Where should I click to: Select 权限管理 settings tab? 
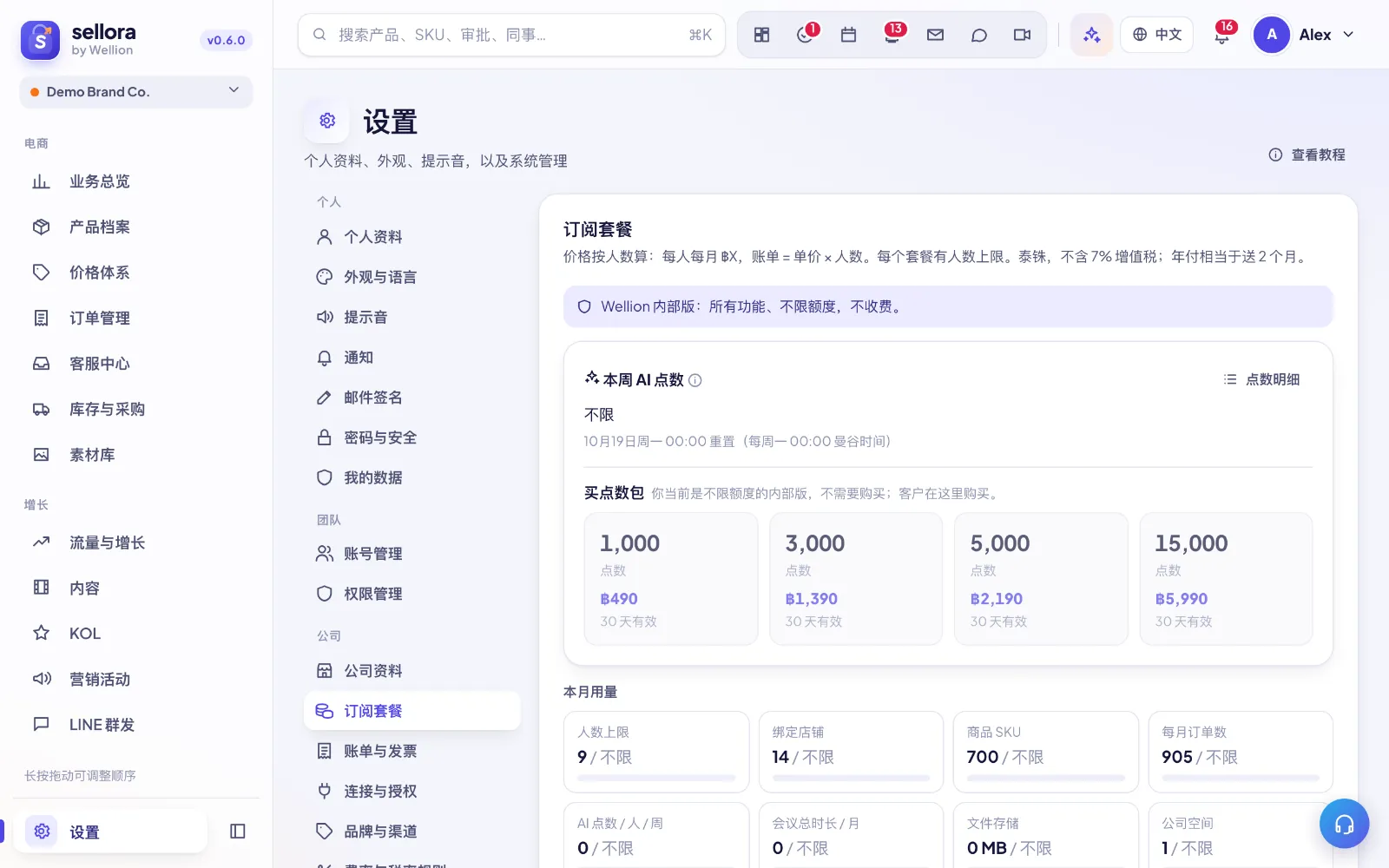pos(412,594)
